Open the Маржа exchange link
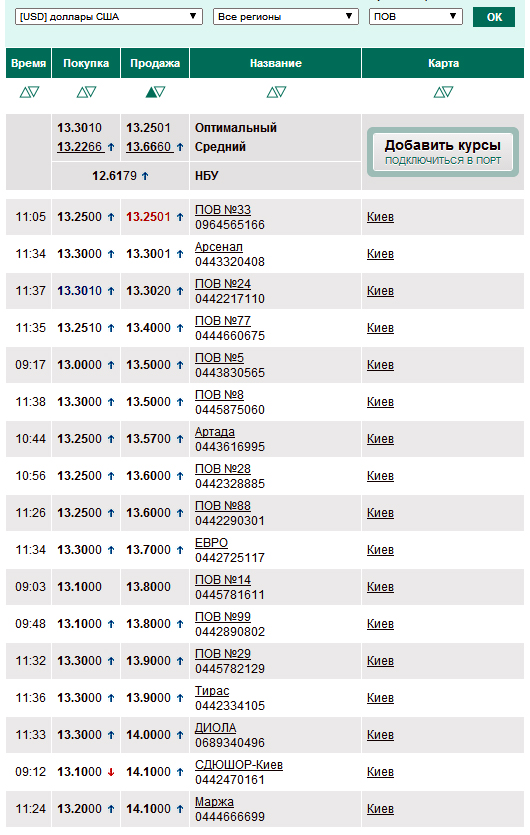Viewport: 530px width, 835px height. pos(214,801)
